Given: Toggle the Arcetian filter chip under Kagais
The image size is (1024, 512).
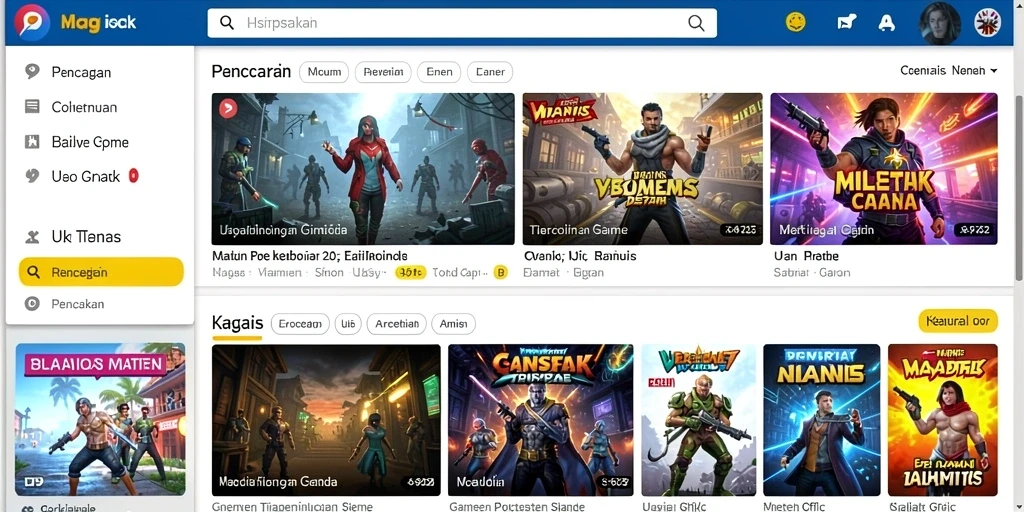Looking at the screenshot, I should (x=396, y=323).
